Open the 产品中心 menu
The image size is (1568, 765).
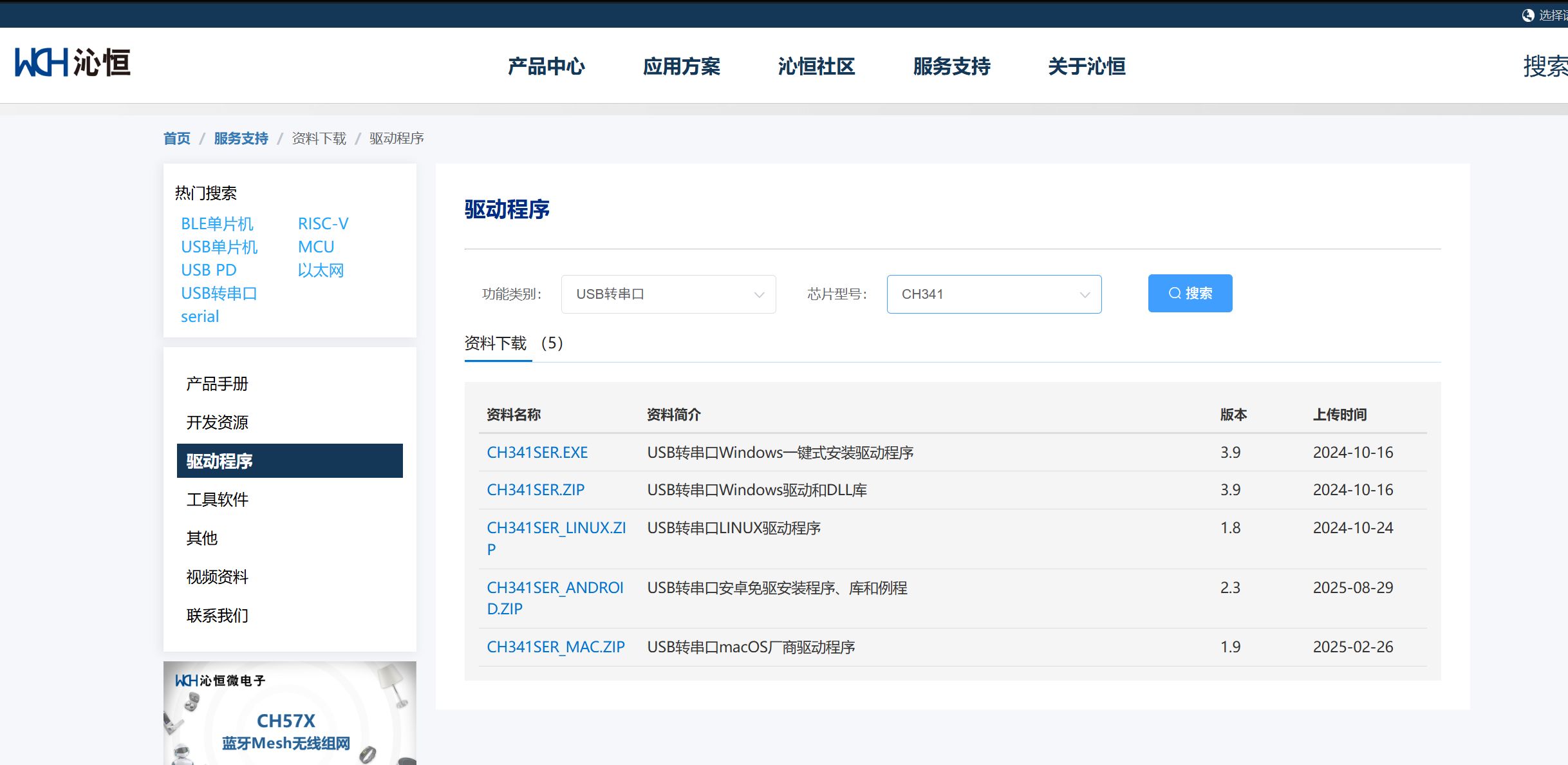[546, 66]
